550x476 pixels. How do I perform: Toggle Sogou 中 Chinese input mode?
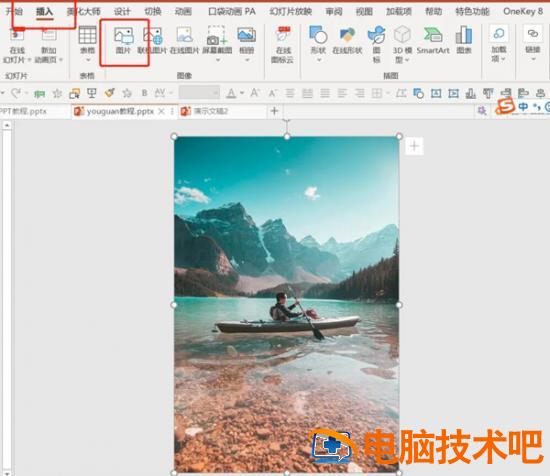[x=523, y=107]
